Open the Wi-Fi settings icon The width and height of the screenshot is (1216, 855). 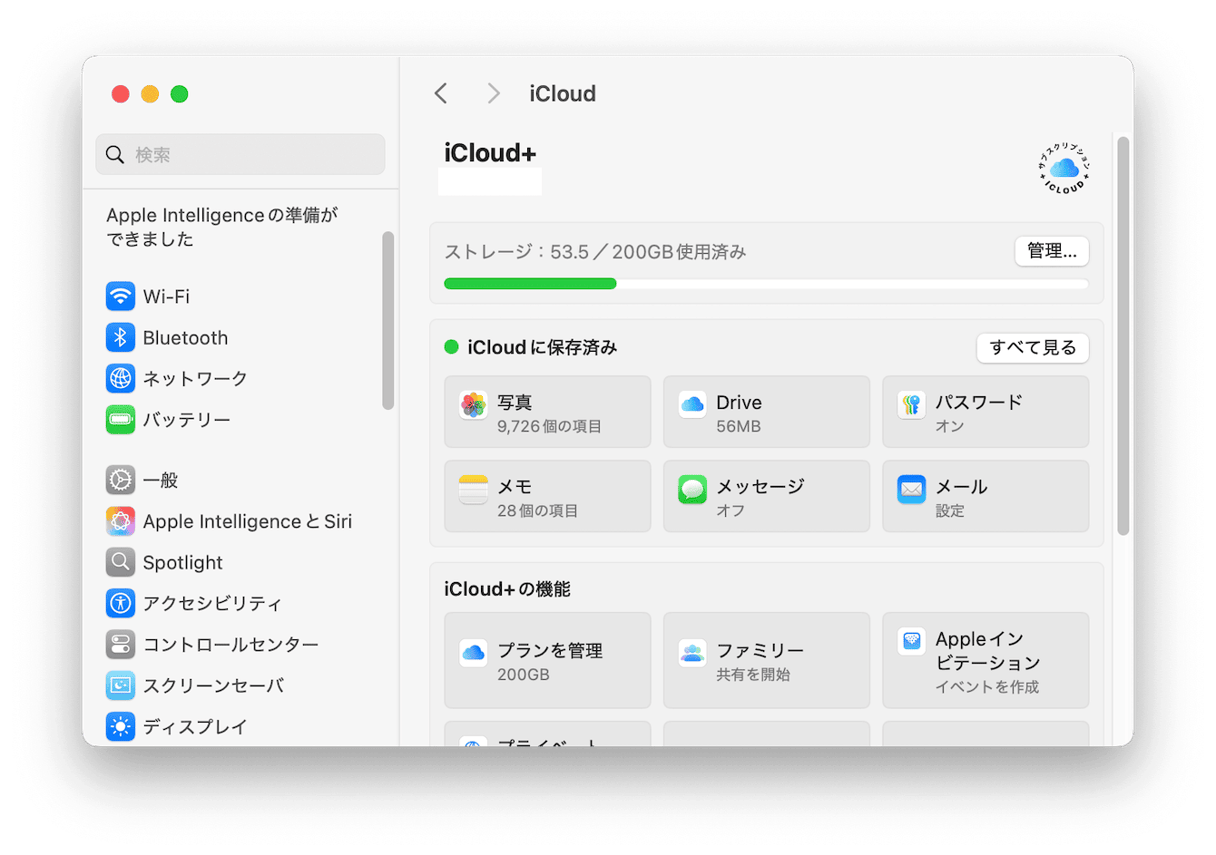(120, 296)
